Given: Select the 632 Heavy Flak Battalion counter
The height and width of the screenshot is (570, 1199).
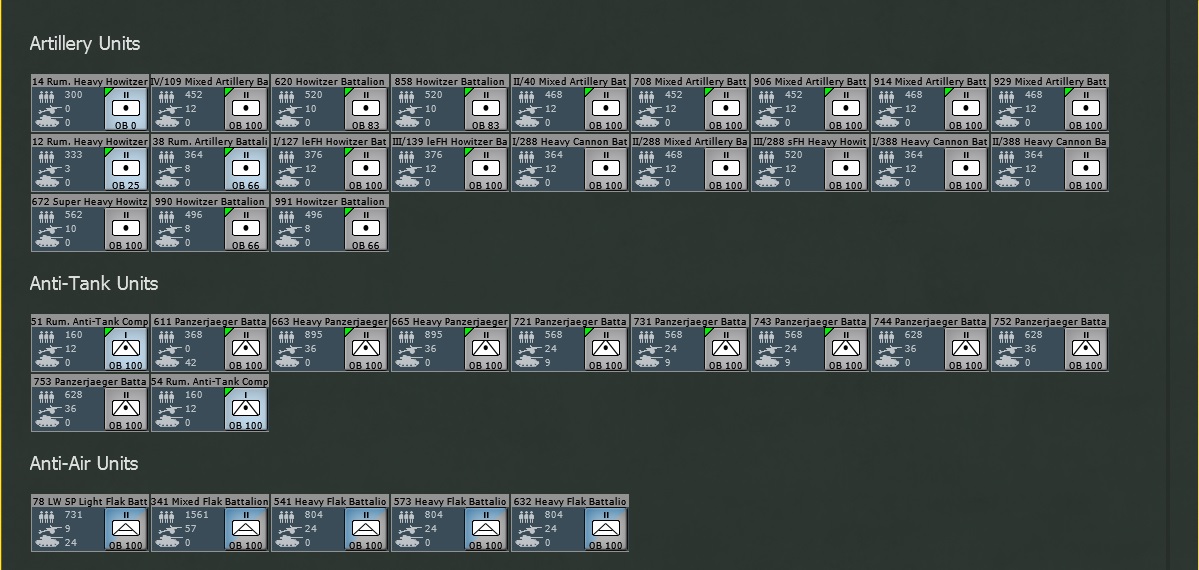Looking at the screenshot, I should [606, 529].
